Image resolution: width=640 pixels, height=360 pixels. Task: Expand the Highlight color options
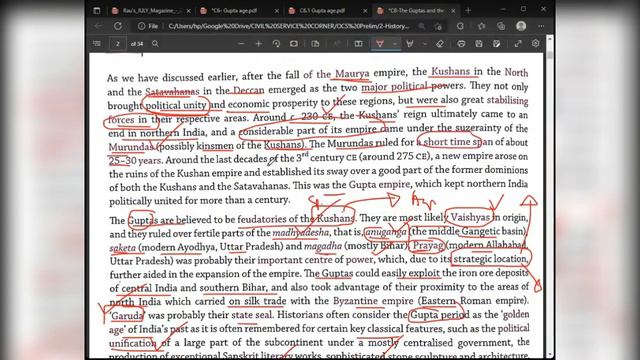pos(424,43)
